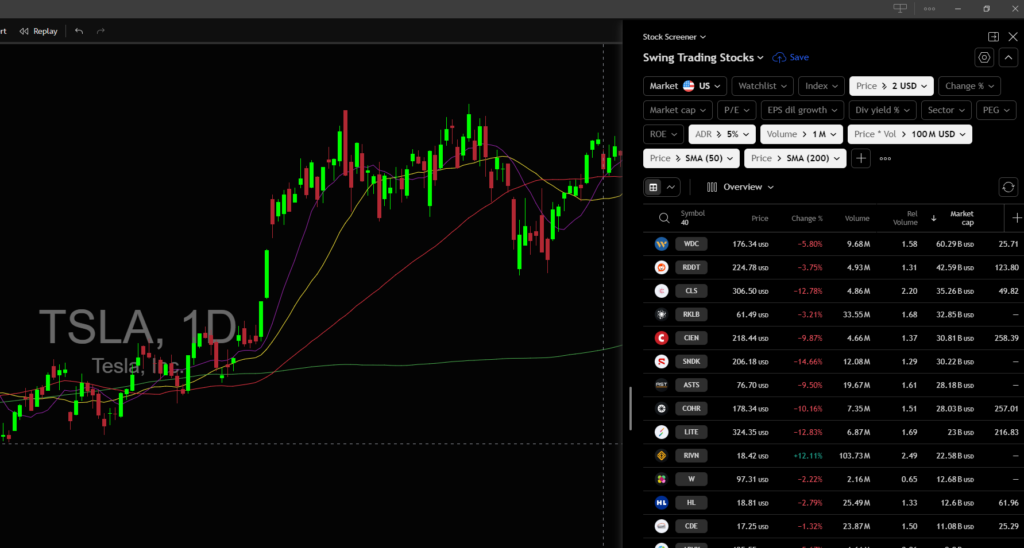Sort by the Price column header
The image size is (1024, 548).
(x=759, y=219)
